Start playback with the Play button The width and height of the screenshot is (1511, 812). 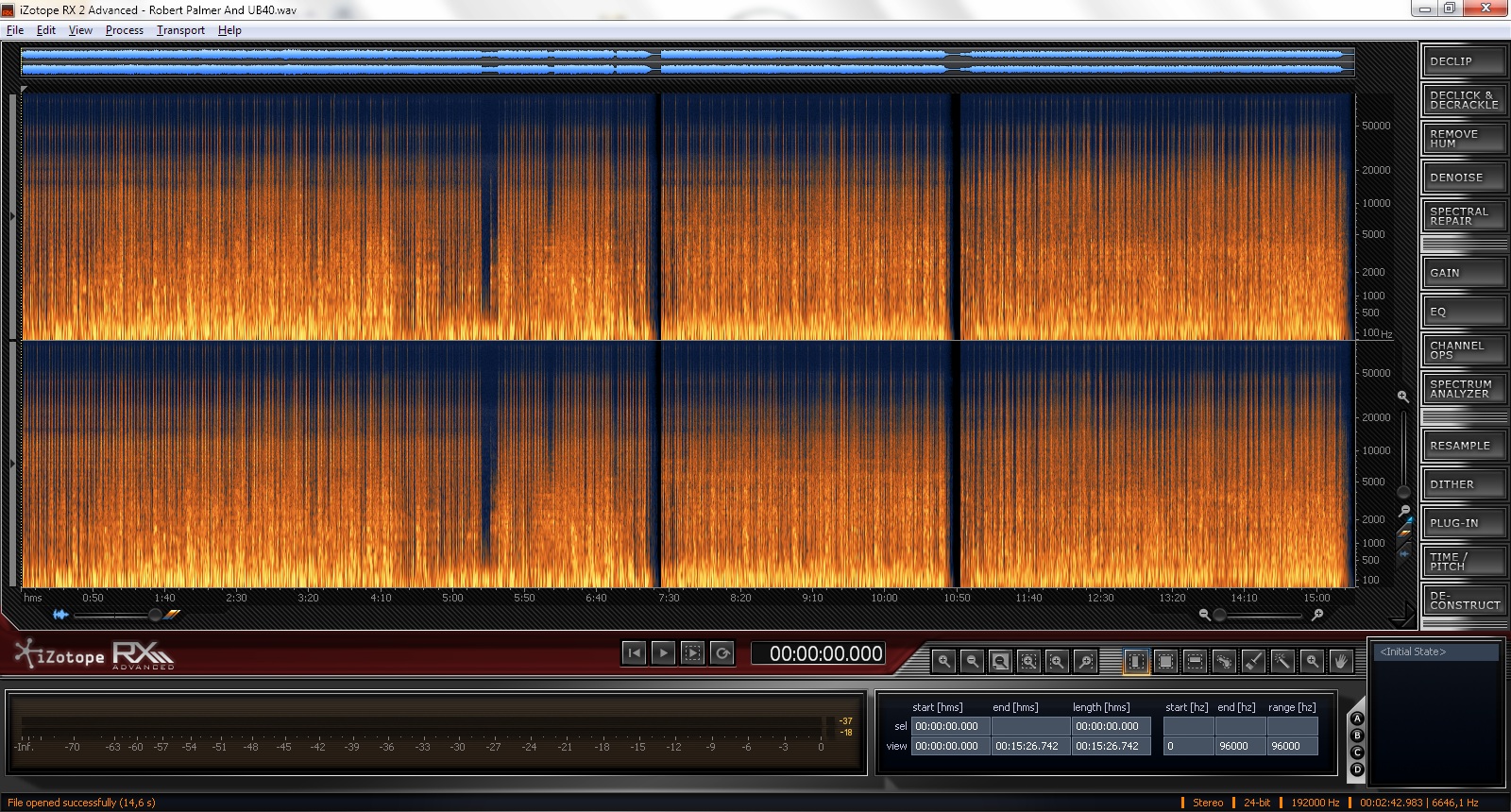(663, 652)
